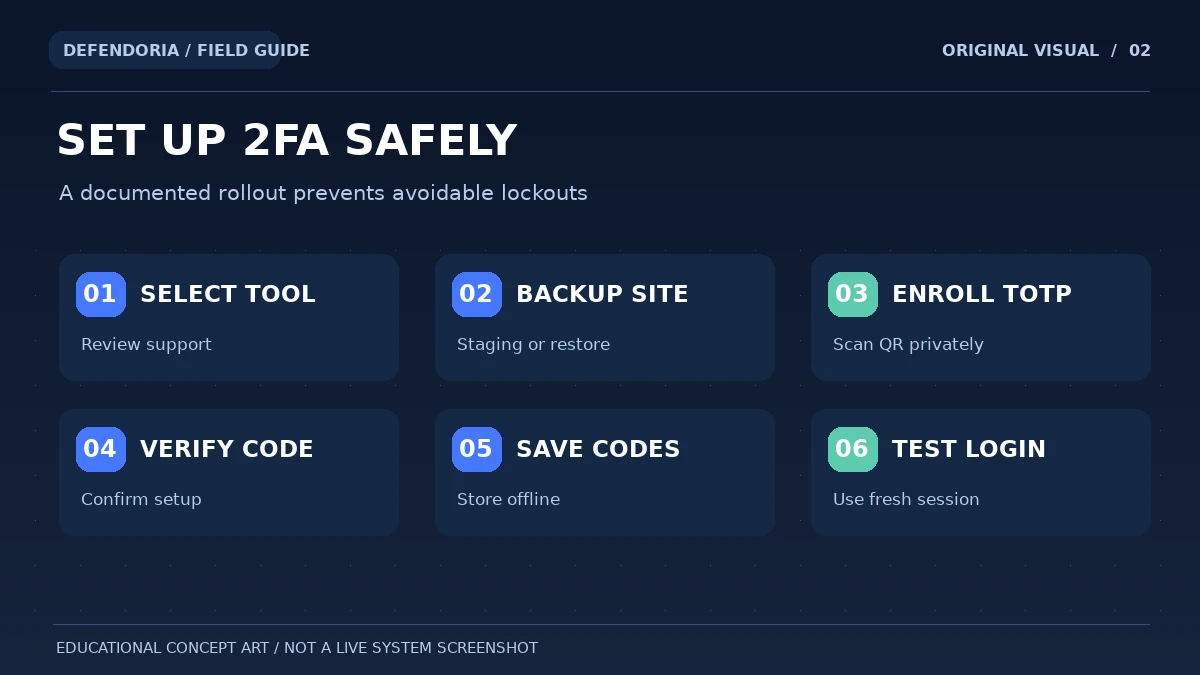Click the 05 step number badge
The height and width of the screenshot is (675, 1200).
coord(477,449)
